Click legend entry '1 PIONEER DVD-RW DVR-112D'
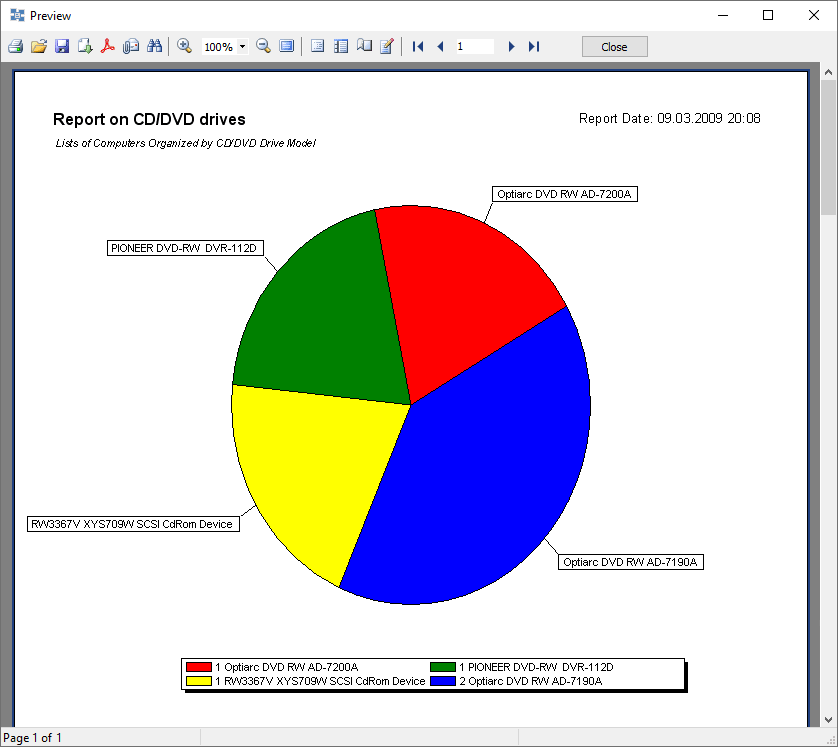The height and width of the screenshot is (747, 838). (536, 667)
